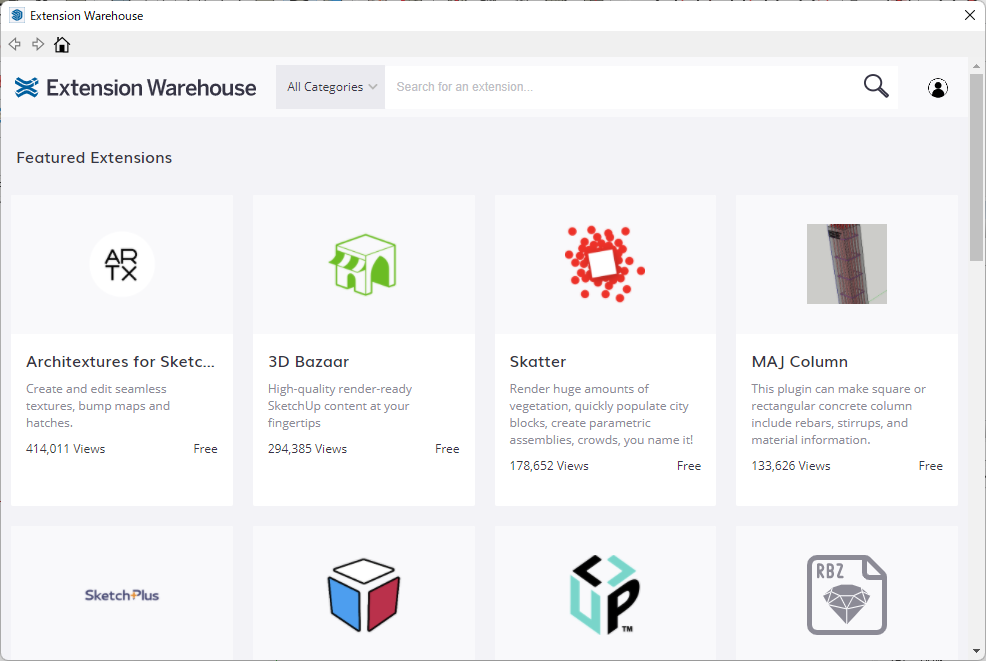986x661 pixels.
Task: Click the back navigation arrow
Action: (15, 44)
